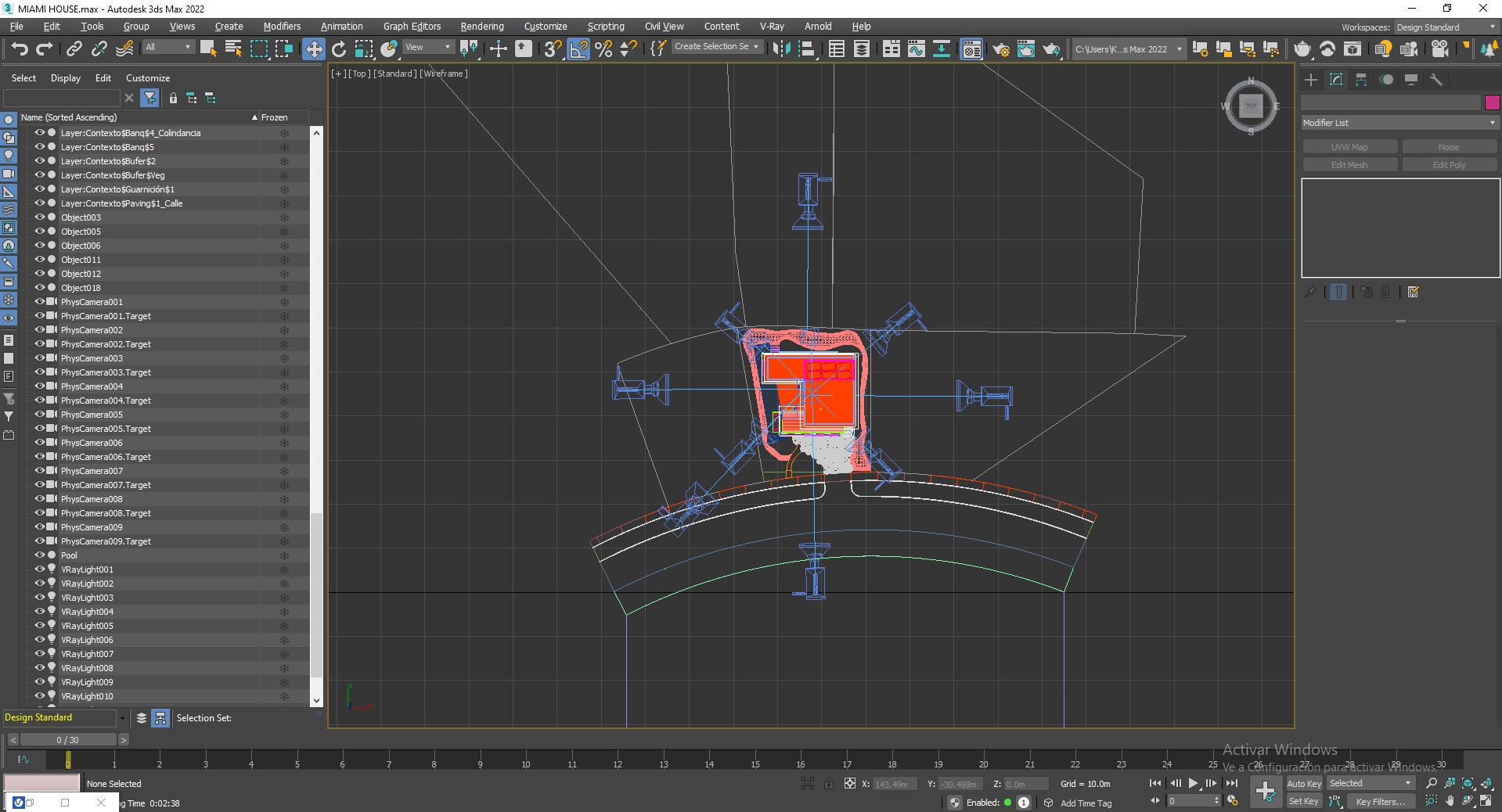The height and width of the screenshot is (812, 1502).
Task: Open the selection filter All dropdown
Action: click(167, 47)
